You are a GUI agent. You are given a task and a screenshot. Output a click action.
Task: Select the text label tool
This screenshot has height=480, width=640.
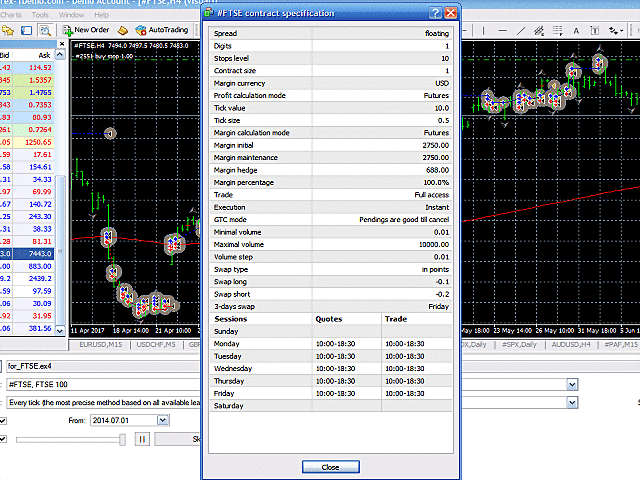(x=596, y=30)
